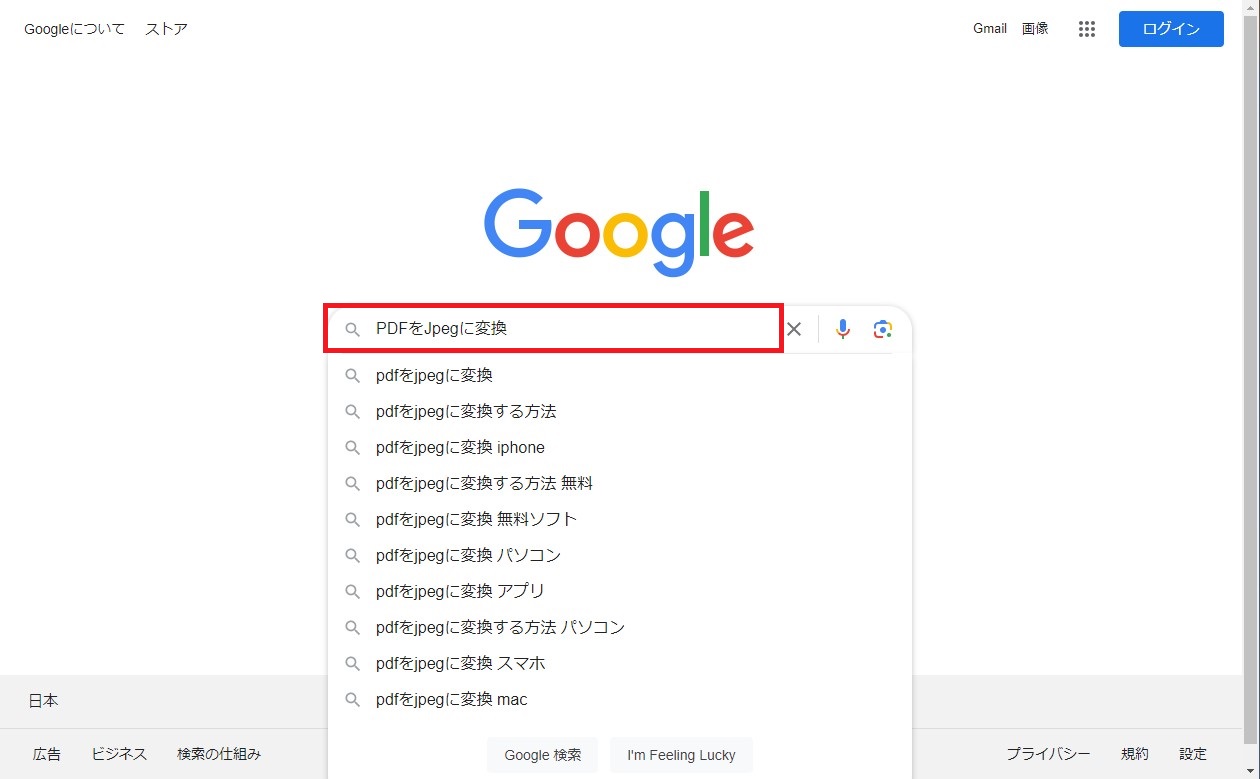1260x779 pixels.
Task: Select suggestion pdfをjpegに変換
Action: (619, 376)
